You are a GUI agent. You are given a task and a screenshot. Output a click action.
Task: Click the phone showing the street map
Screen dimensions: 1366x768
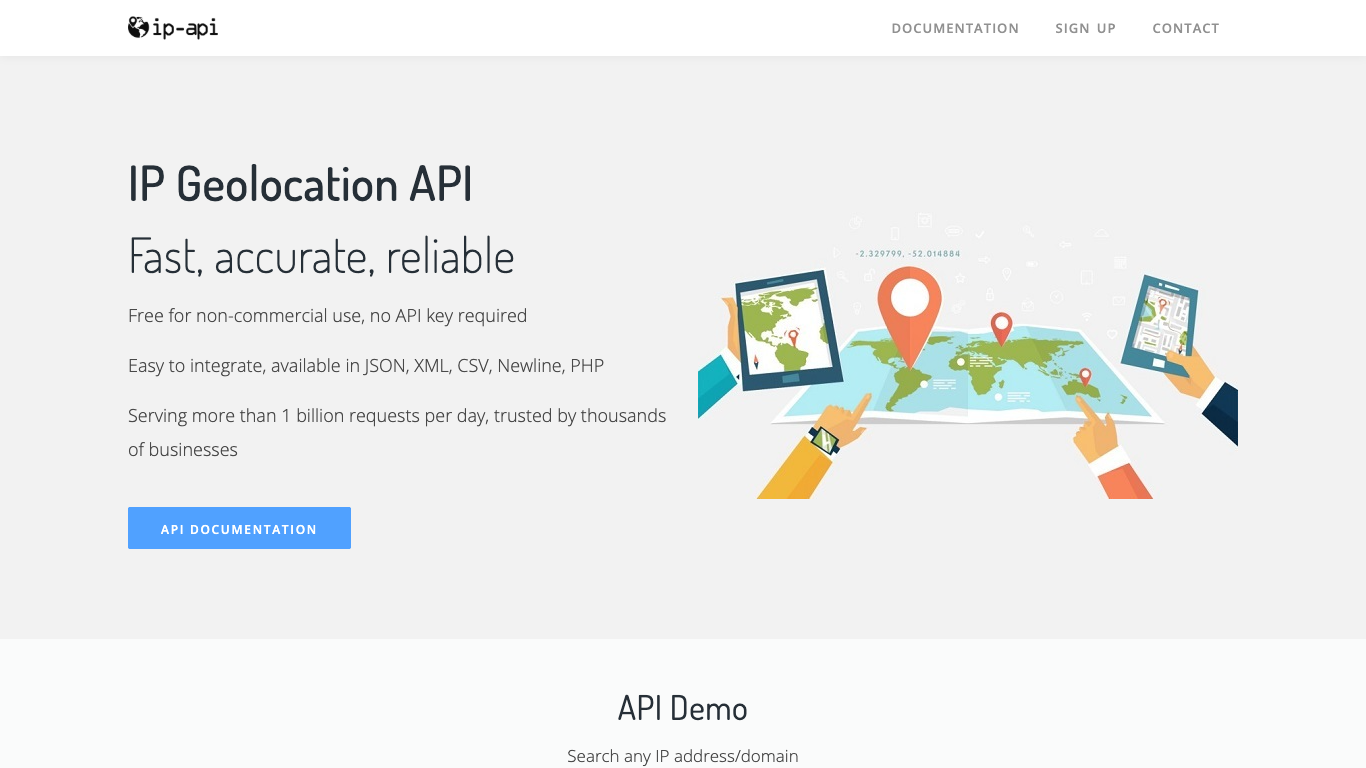1160,318
